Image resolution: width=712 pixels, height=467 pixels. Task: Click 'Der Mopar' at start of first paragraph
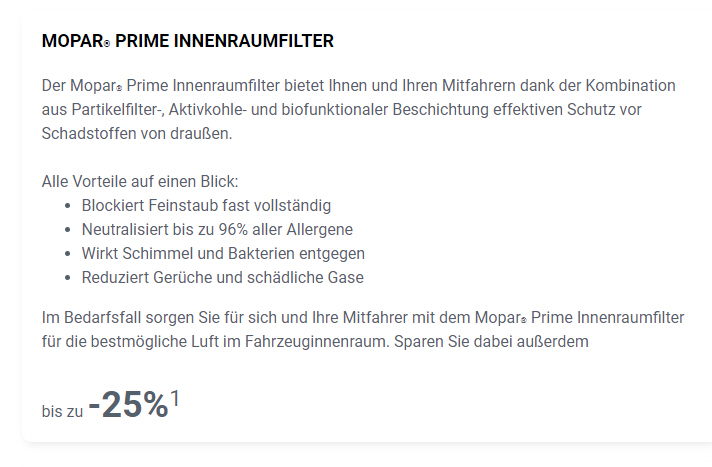pos(79,85)
